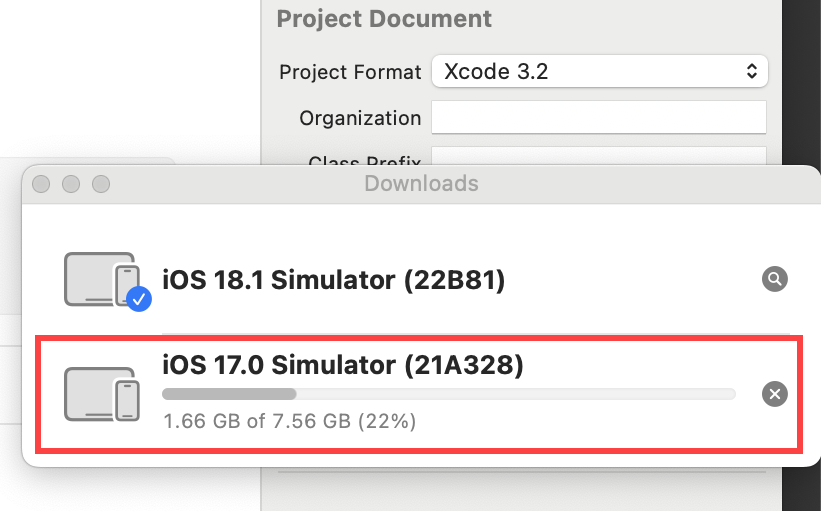The image size is (821, 511).
Task: Focus the Class Prefix text field
Action: (x=599, y=156)
